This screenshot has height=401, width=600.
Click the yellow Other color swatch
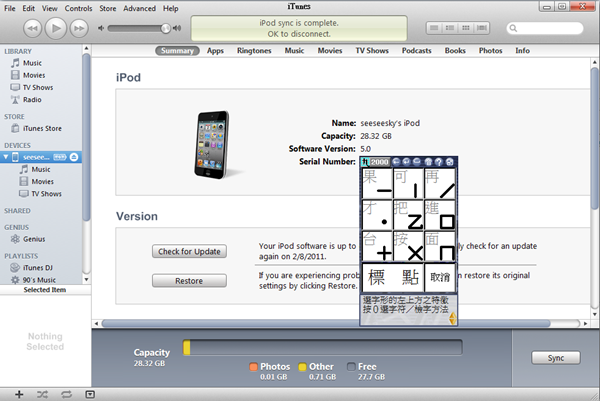pos(302,367)
